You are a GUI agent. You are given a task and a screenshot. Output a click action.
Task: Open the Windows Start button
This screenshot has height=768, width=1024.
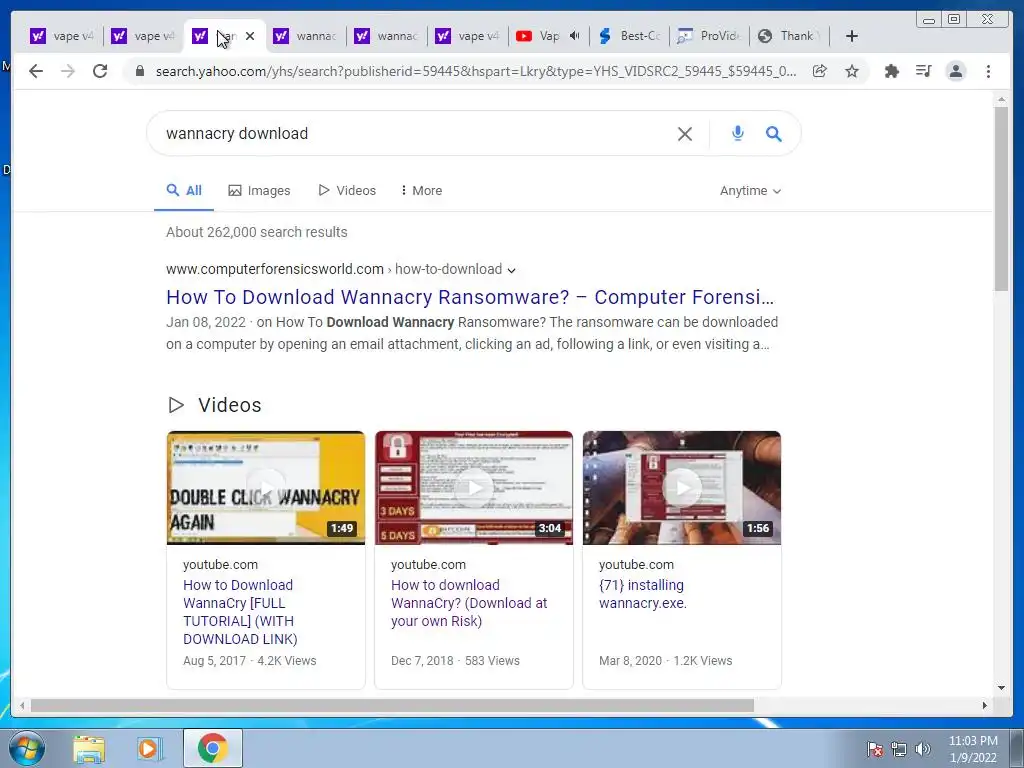tap(27, 748)
